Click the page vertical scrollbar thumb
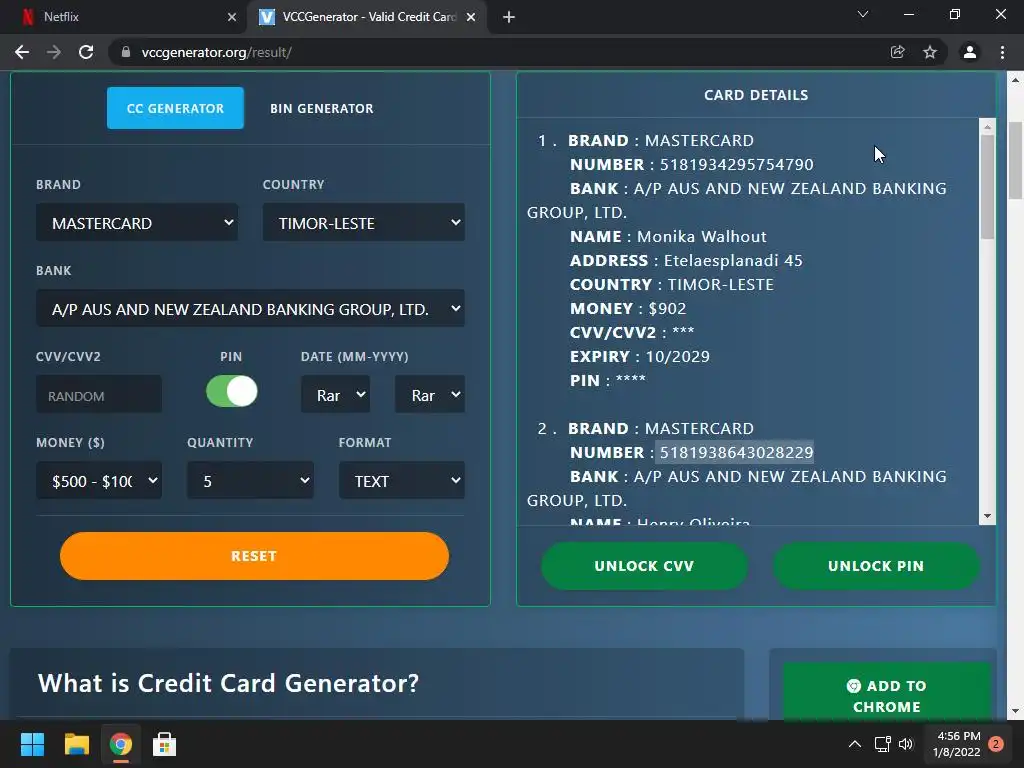 click(x=1016, y=160)
